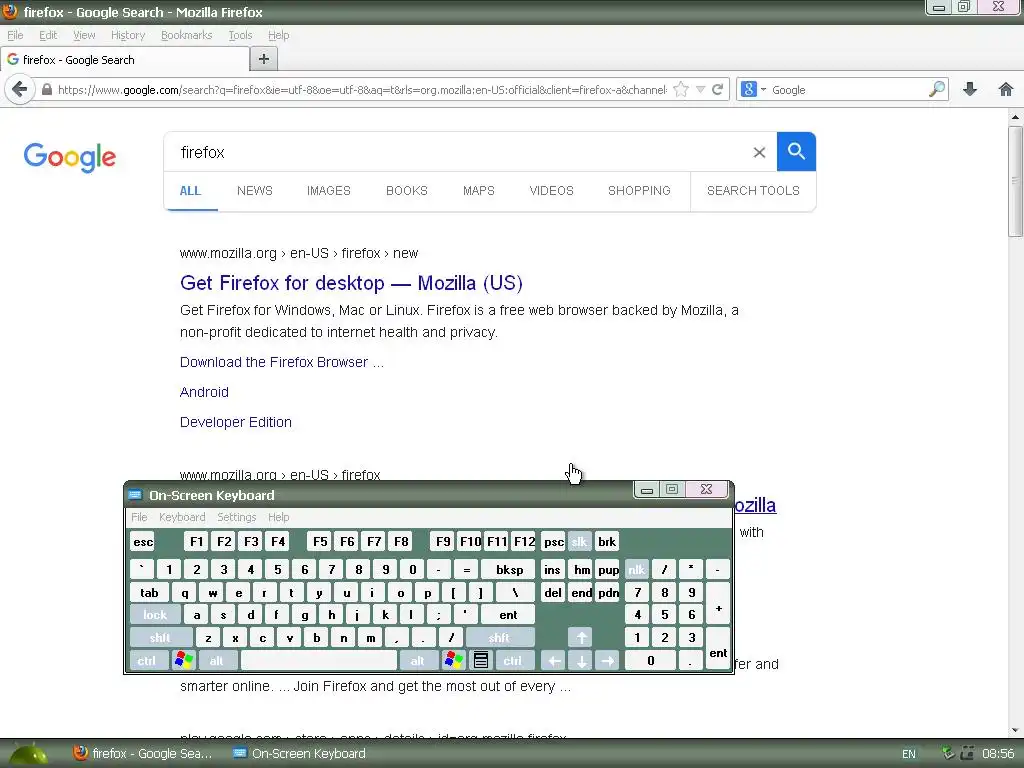Toggle the left ctrl key
This screenshot has height=768, width=1024.
click(147, 660)
